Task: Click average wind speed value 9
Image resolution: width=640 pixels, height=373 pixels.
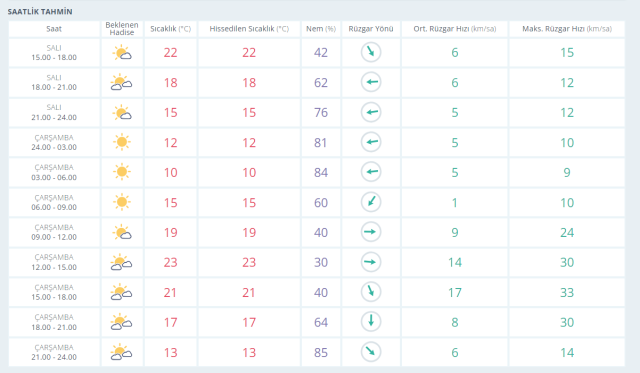Action: click(455, 233)
